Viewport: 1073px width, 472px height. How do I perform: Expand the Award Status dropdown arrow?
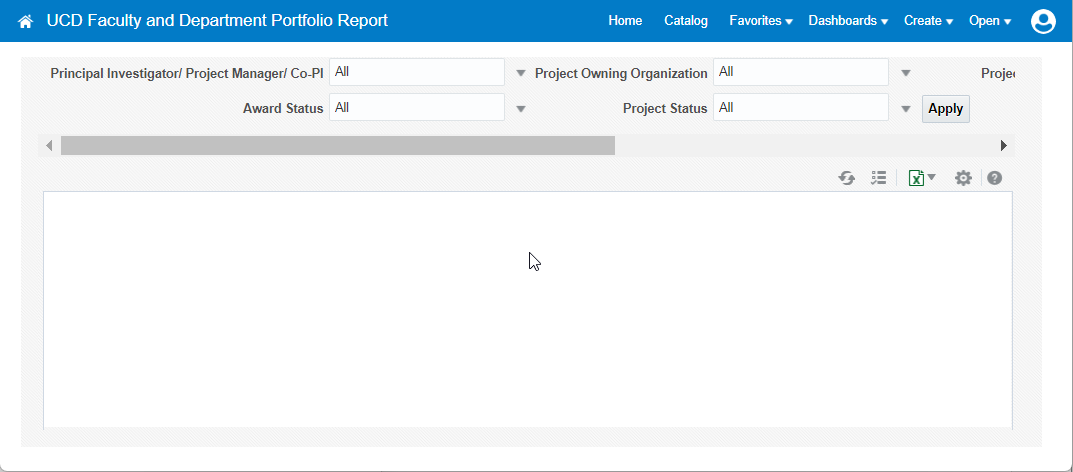[520, 109]
